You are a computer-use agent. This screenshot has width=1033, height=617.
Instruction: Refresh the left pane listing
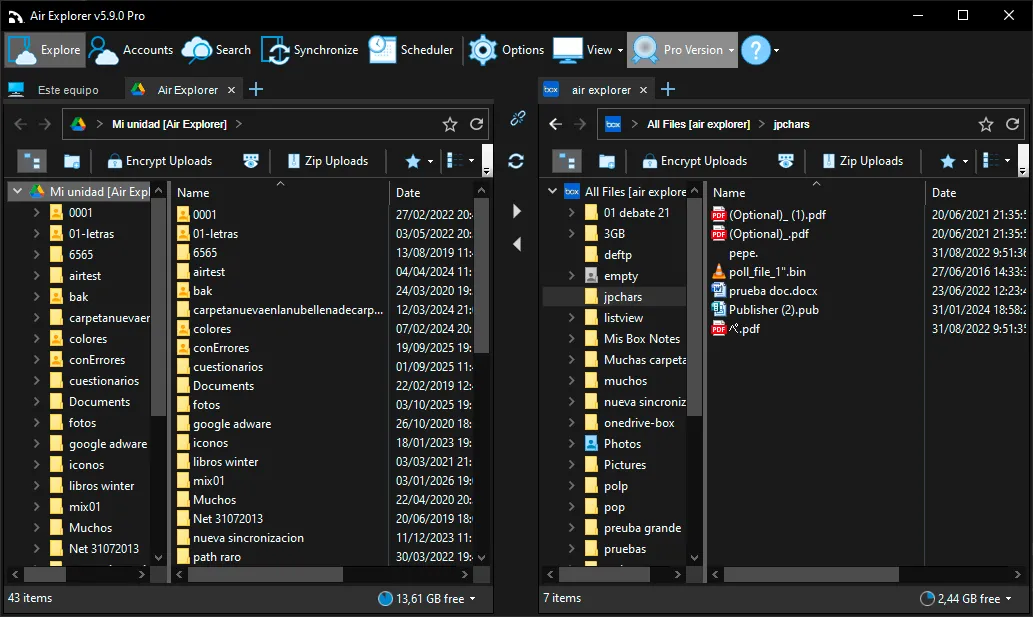(476, 124)
